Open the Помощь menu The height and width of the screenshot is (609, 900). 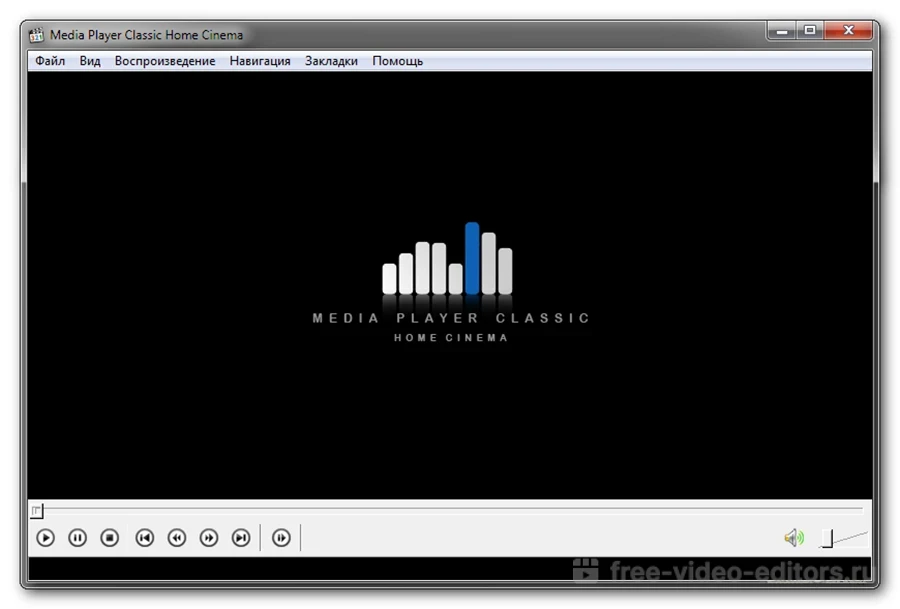click(398, 61)
